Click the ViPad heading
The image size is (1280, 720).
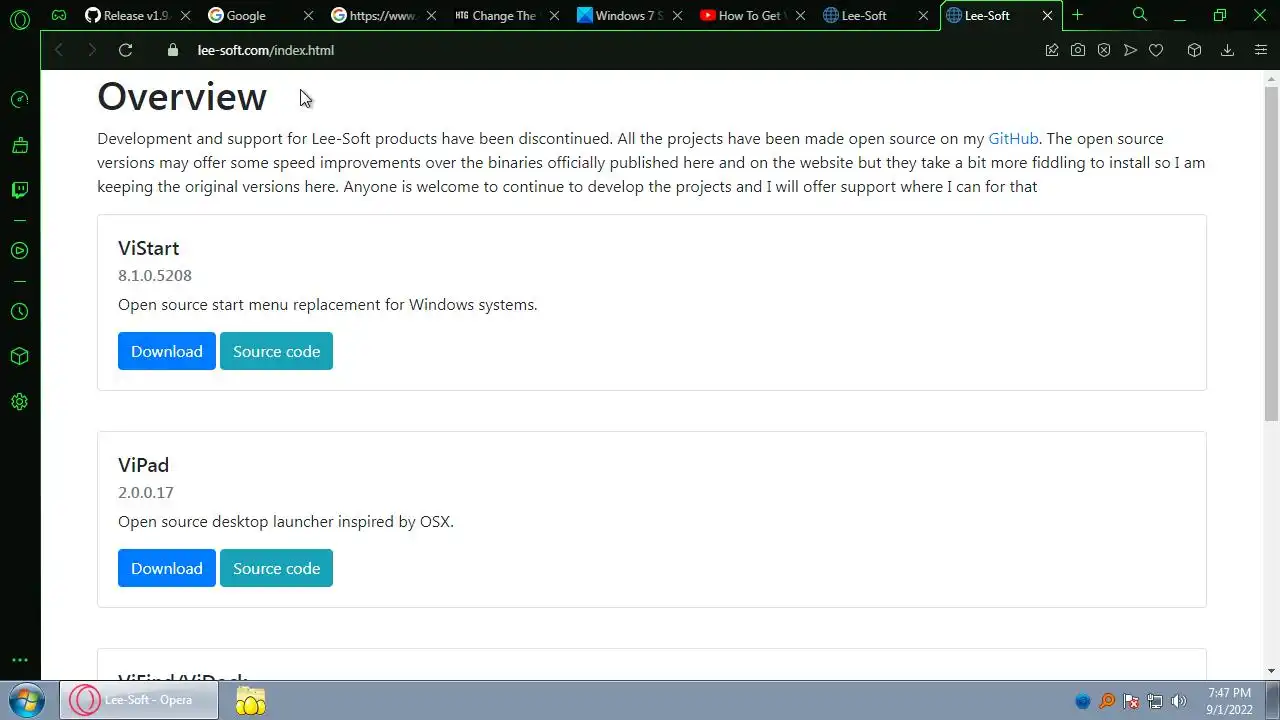(x=143, y=465)
